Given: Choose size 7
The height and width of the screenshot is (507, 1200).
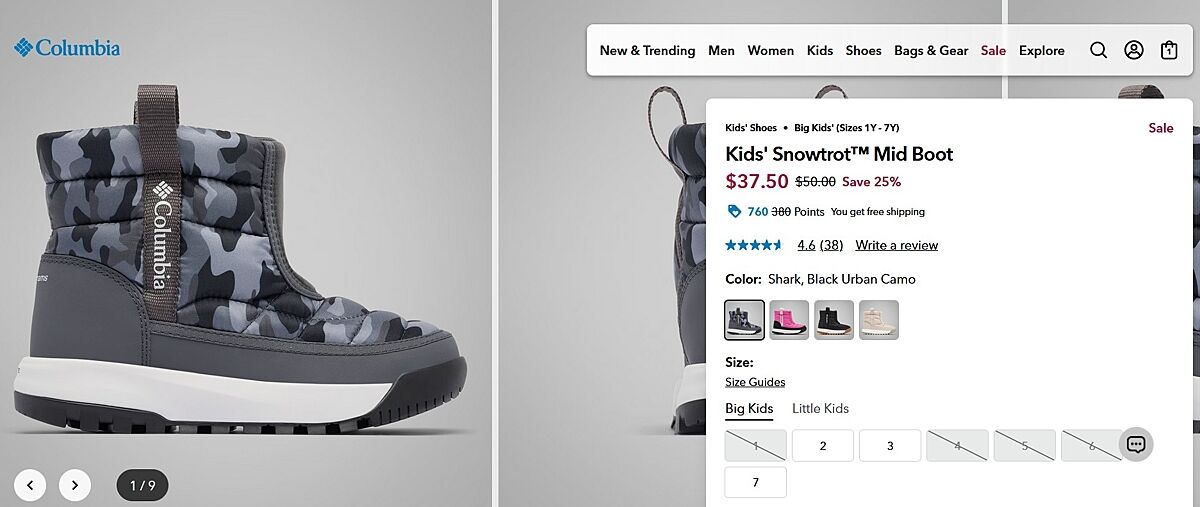Looking at the screenshot, I should click(755, 482).
